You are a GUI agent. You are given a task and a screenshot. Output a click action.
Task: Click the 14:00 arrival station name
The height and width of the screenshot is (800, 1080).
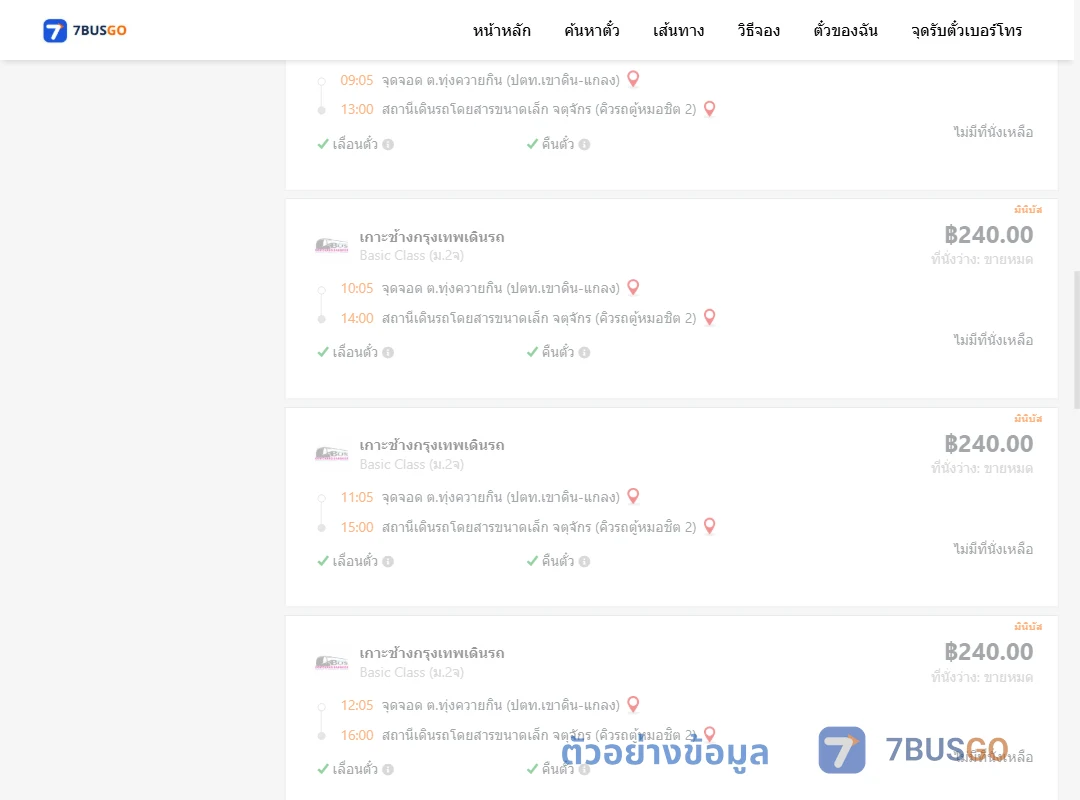point(539,318)
